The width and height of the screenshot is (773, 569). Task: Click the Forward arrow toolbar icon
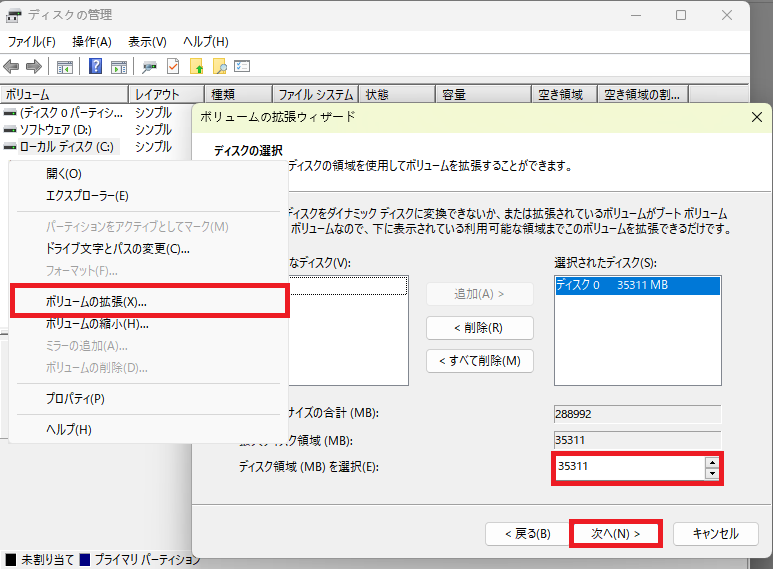(x=34, y=66)
